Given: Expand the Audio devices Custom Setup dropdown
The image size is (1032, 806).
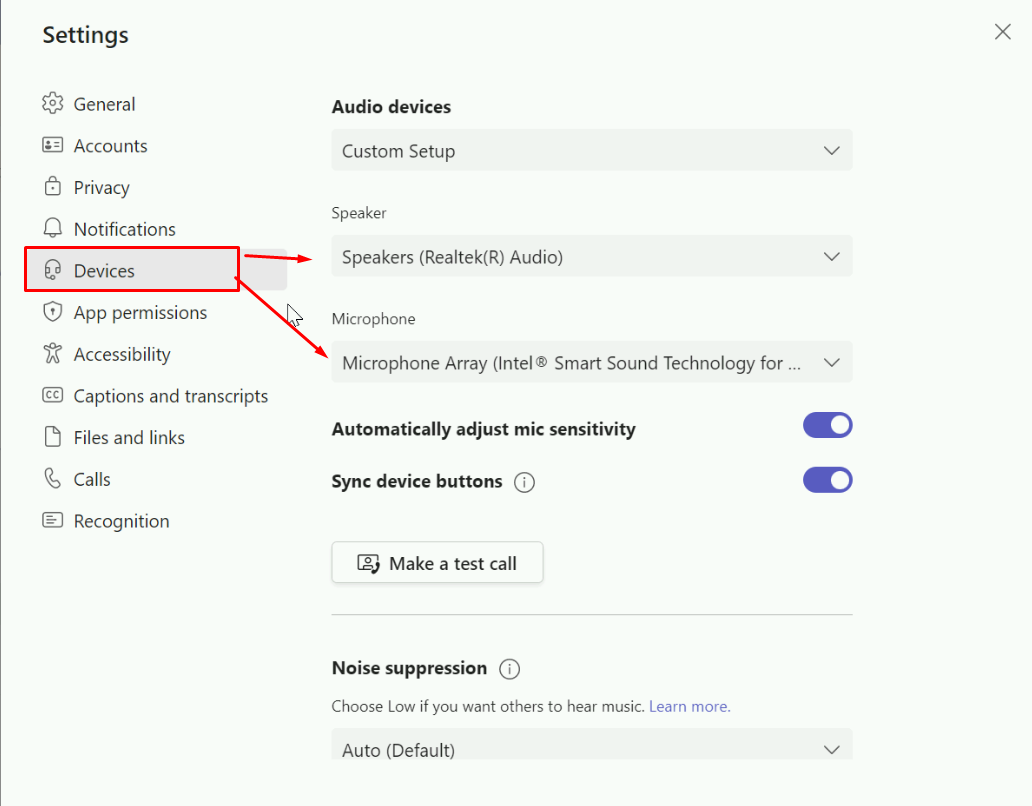Looking at the screenshot, I should pos(591,151).
